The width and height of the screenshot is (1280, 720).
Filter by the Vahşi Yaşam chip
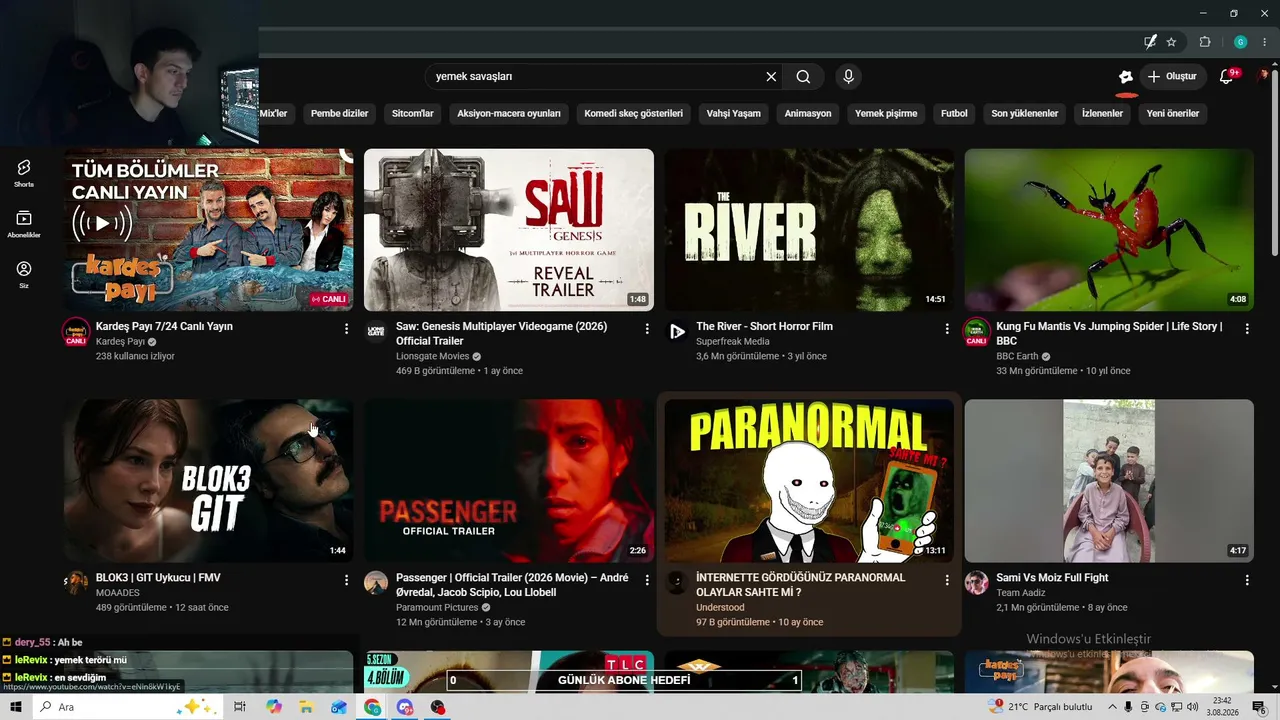tap(733, 114)
